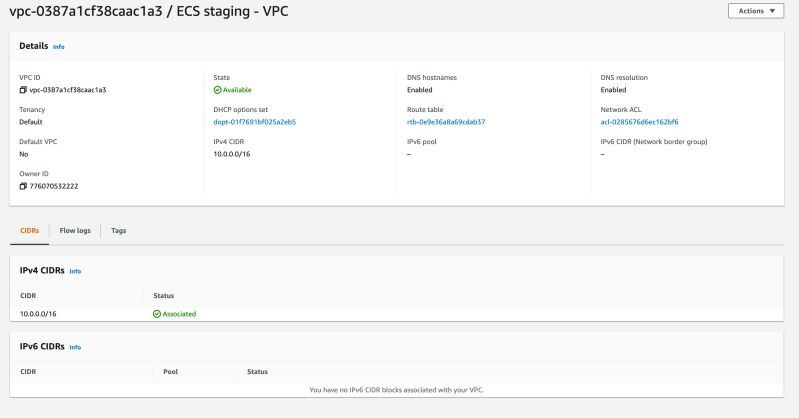Click the CIDR column header in IPv4 table
Image resolution: width=799 pixels, height=418 pixels.
click(28, 296)
